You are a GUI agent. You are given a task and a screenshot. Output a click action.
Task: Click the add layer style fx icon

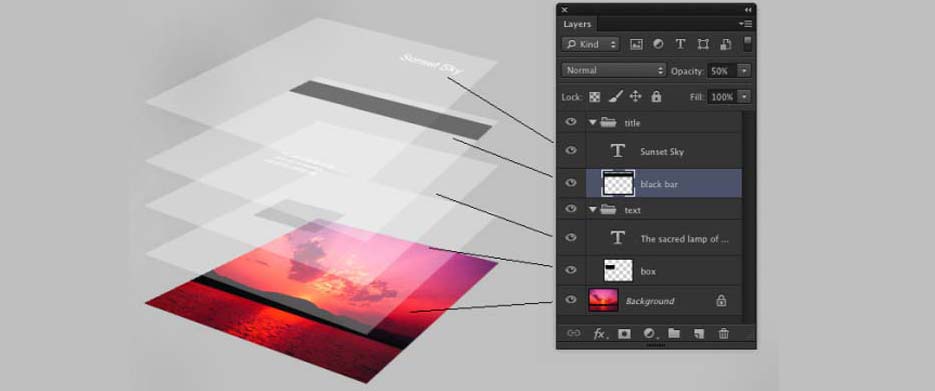tap(599, 334)
